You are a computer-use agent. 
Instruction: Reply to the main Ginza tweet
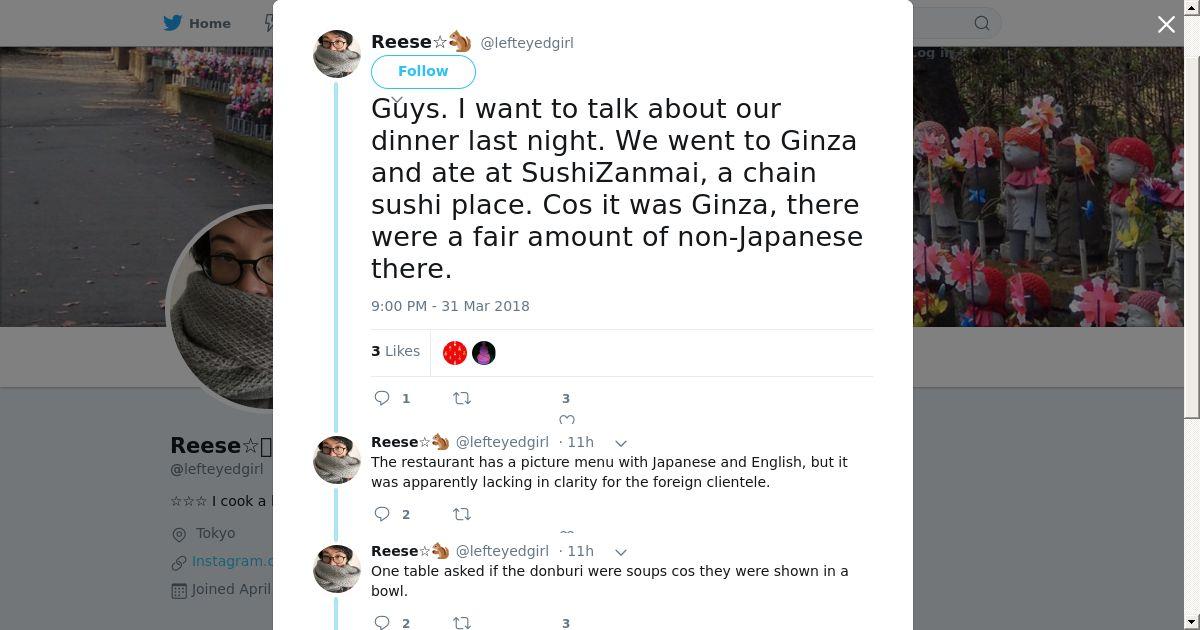382,398
